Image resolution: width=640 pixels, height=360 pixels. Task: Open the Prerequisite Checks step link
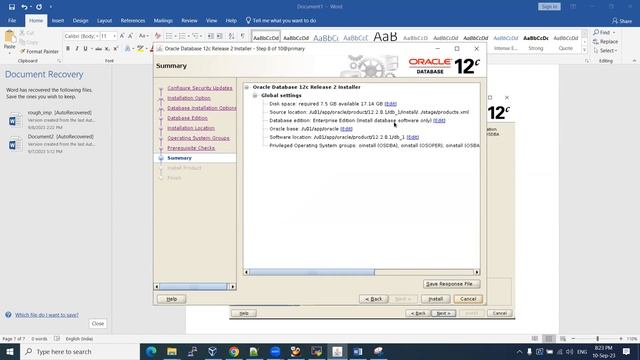191,148
